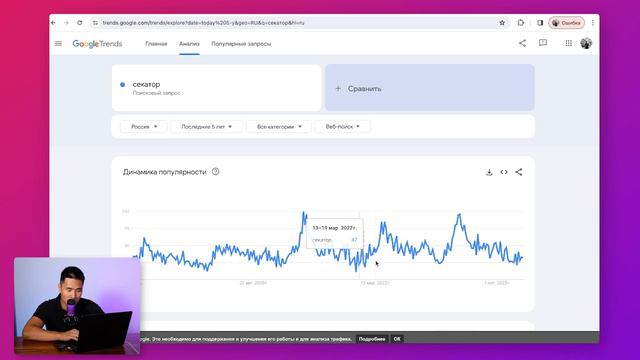Open the browser three-dot menu

pyautogui.click(x=593, y=23)
